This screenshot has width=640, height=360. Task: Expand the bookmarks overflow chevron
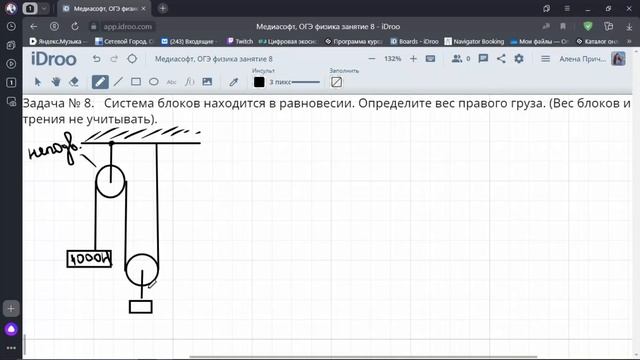[629, 41]
